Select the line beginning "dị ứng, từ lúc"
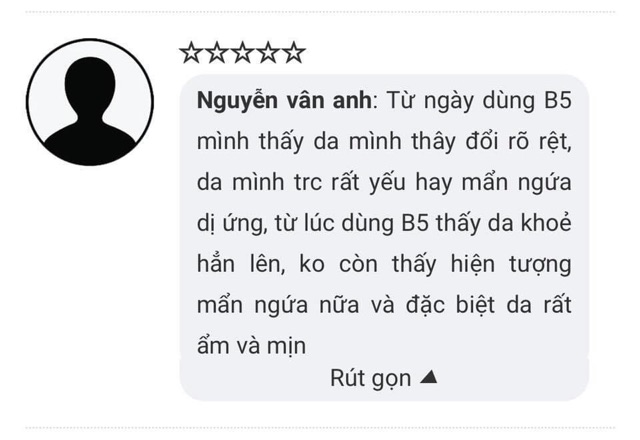Viewport: 640px width, 440px height. click(384, 223)
